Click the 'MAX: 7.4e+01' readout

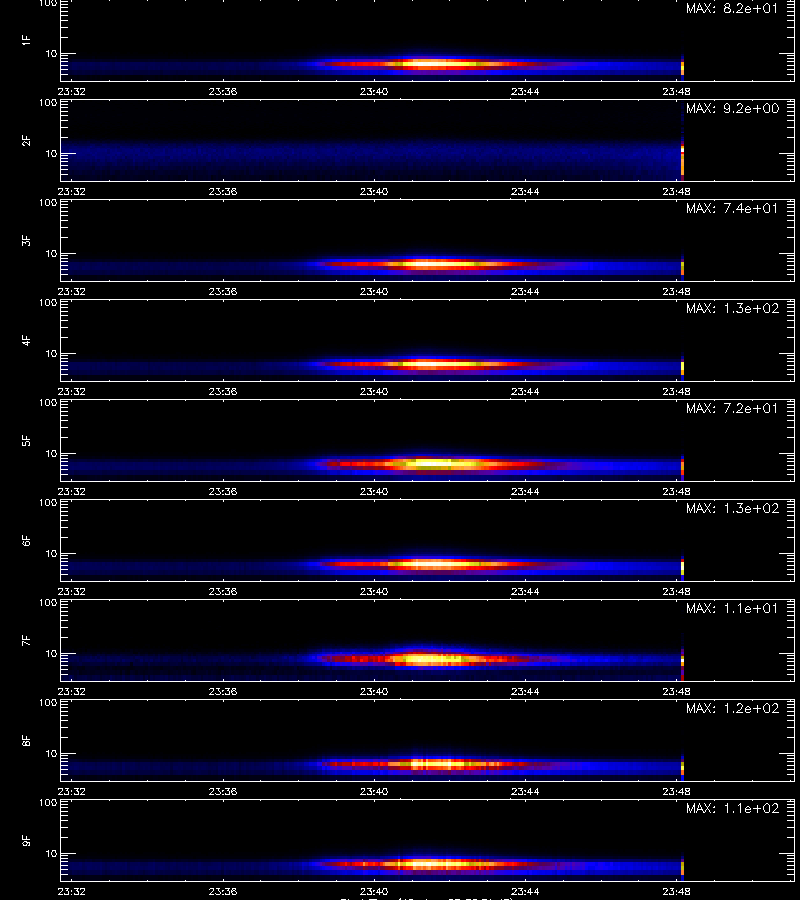732,208
